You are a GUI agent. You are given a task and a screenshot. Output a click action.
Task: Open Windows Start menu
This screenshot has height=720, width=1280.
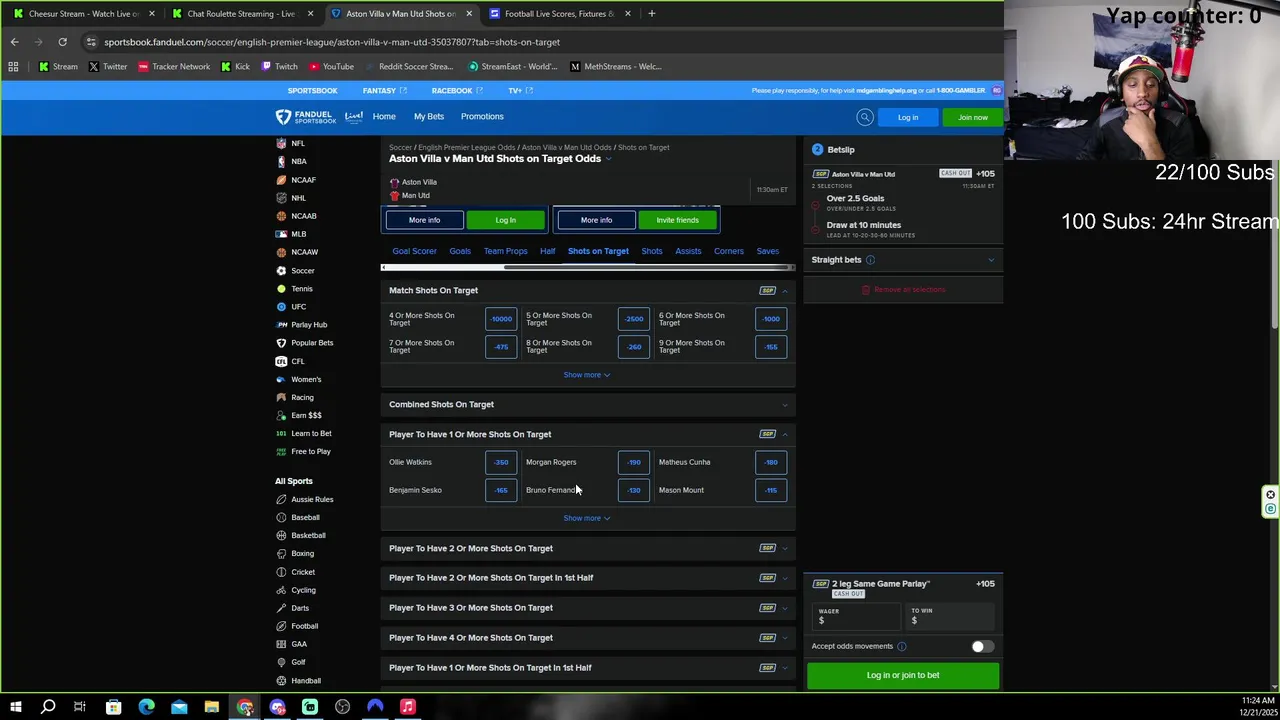coord(16,707)
